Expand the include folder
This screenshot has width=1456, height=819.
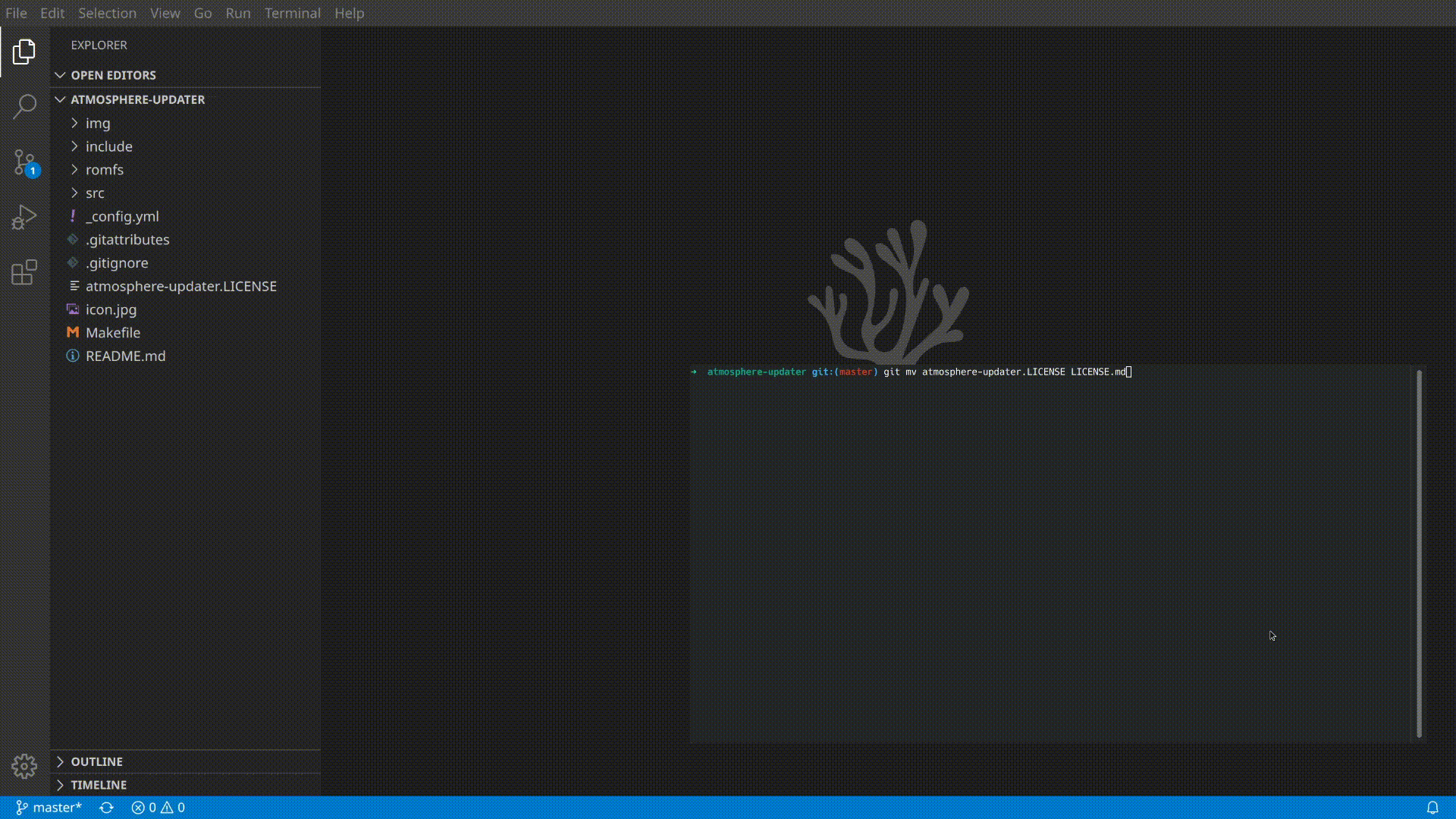pyautogui.click(x=186, y=146)
